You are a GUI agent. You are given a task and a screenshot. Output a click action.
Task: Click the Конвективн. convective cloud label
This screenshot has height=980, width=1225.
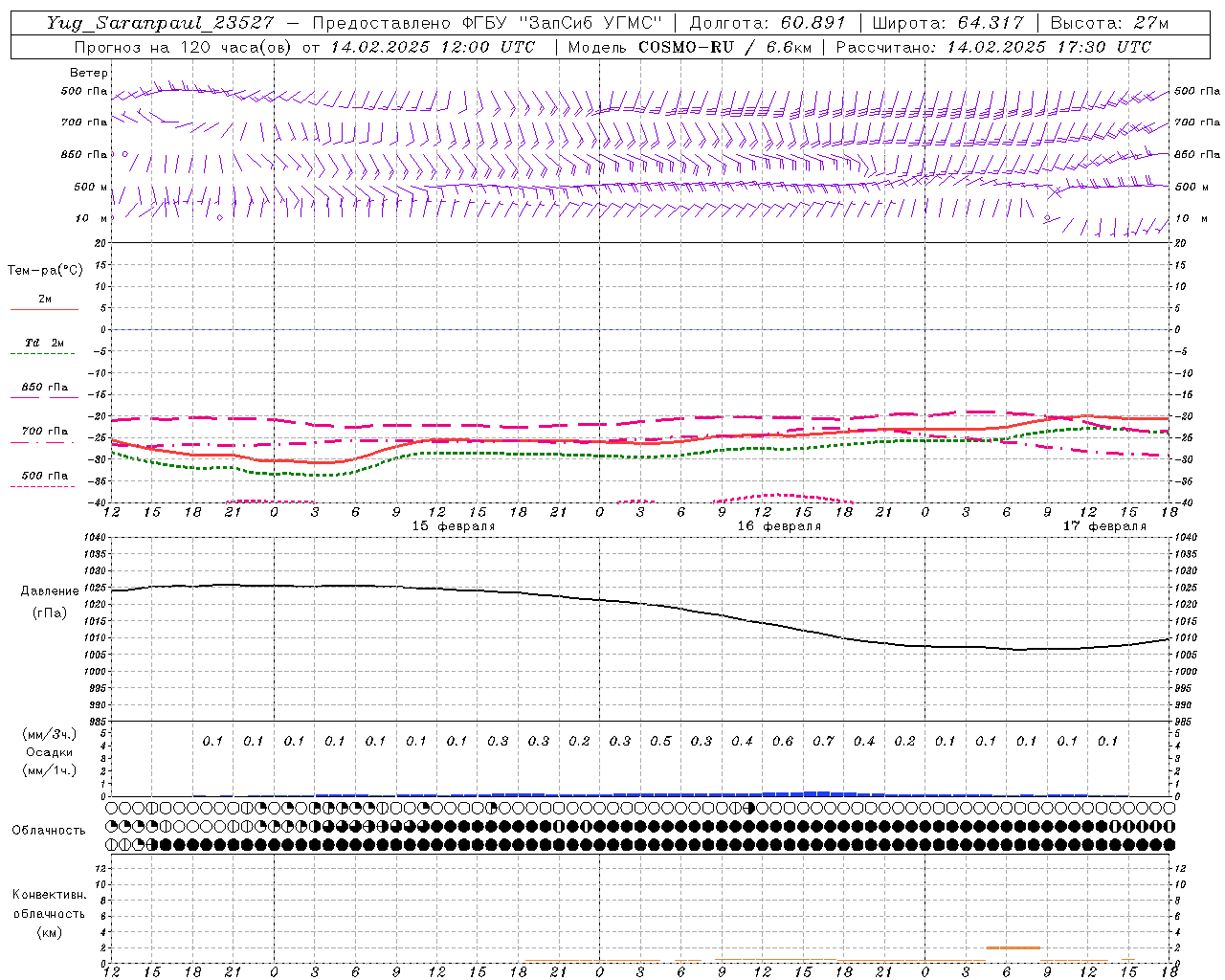click(50, 895)
